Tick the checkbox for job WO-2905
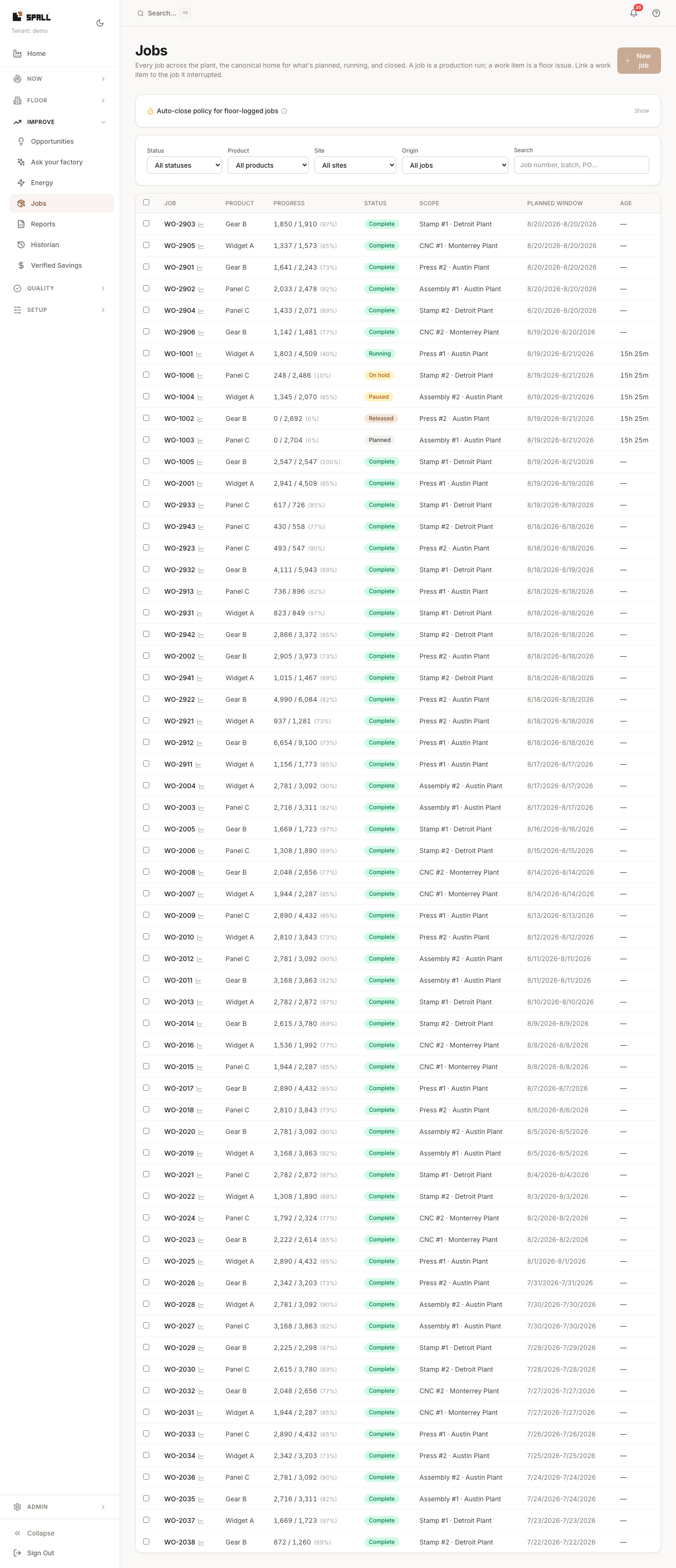 146,245
